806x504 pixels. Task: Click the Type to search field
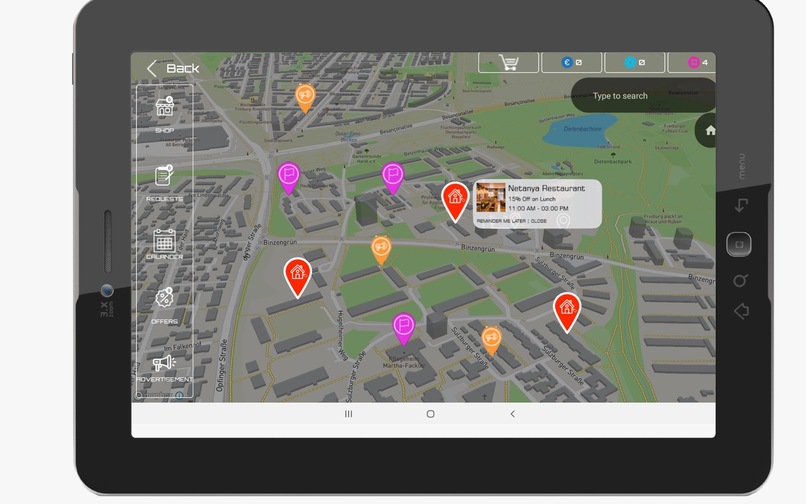643,96
